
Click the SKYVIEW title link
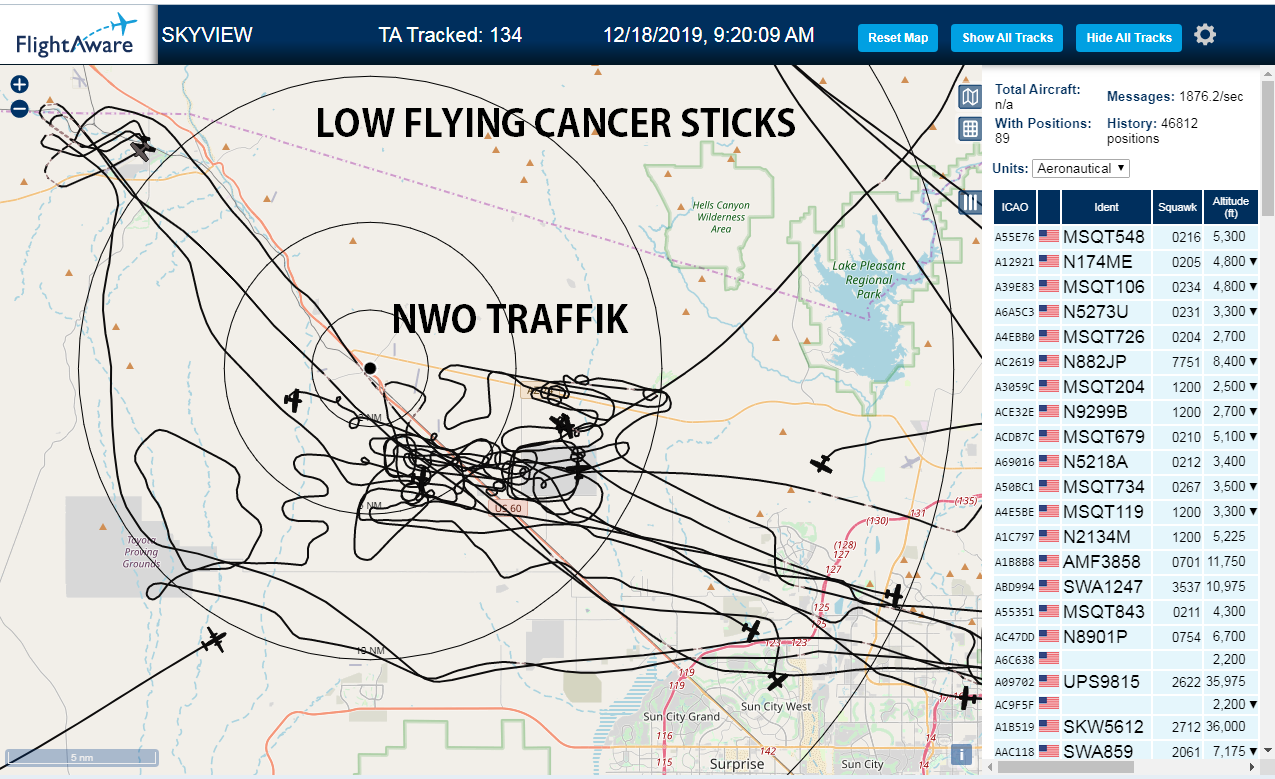[207, 35]
